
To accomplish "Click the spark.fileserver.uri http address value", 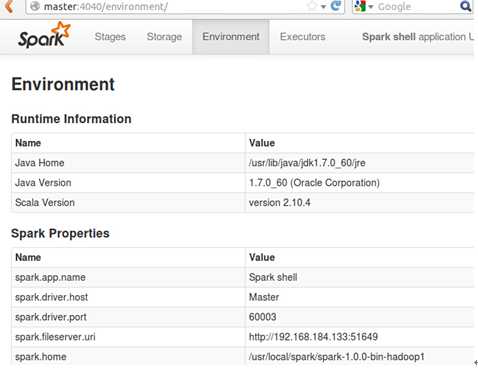I will [313, 337].
